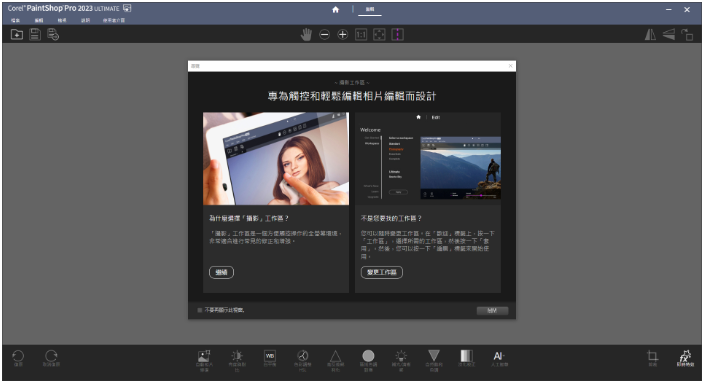Click the tablet portrait photo thumbnail
704x383 pixels.
point(276,158)
